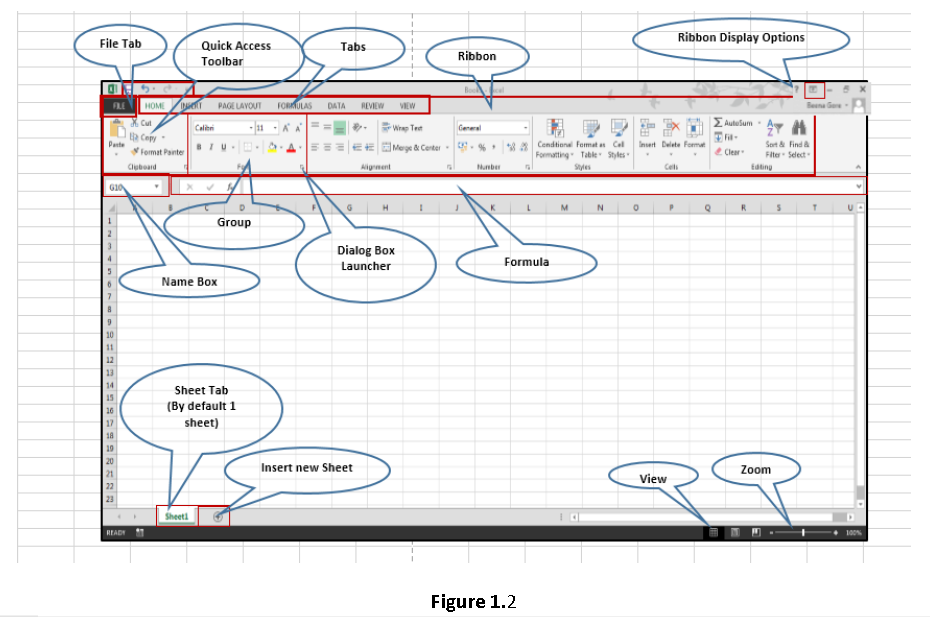Open the font size 11 dropdown
930x617 pixels.
[x=275, y=128]
